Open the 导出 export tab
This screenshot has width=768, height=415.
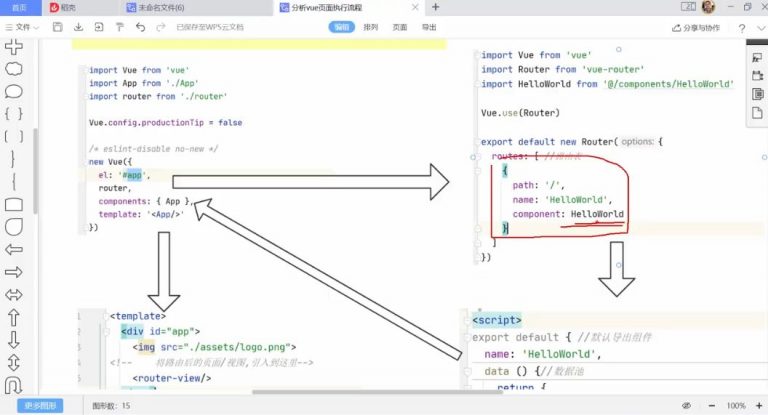428,27
